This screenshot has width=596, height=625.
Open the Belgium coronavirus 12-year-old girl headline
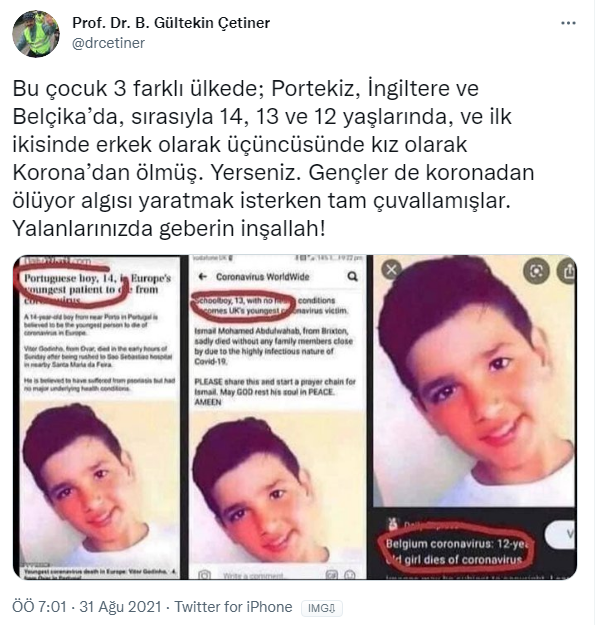[x=455, y=552]
